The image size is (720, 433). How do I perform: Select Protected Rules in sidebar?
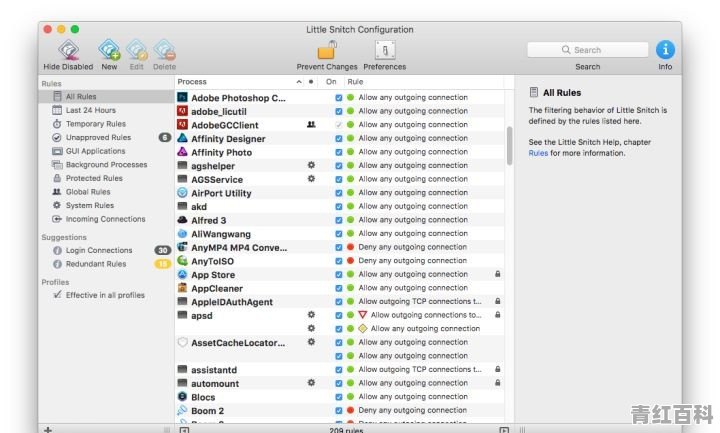click(106, 178)
